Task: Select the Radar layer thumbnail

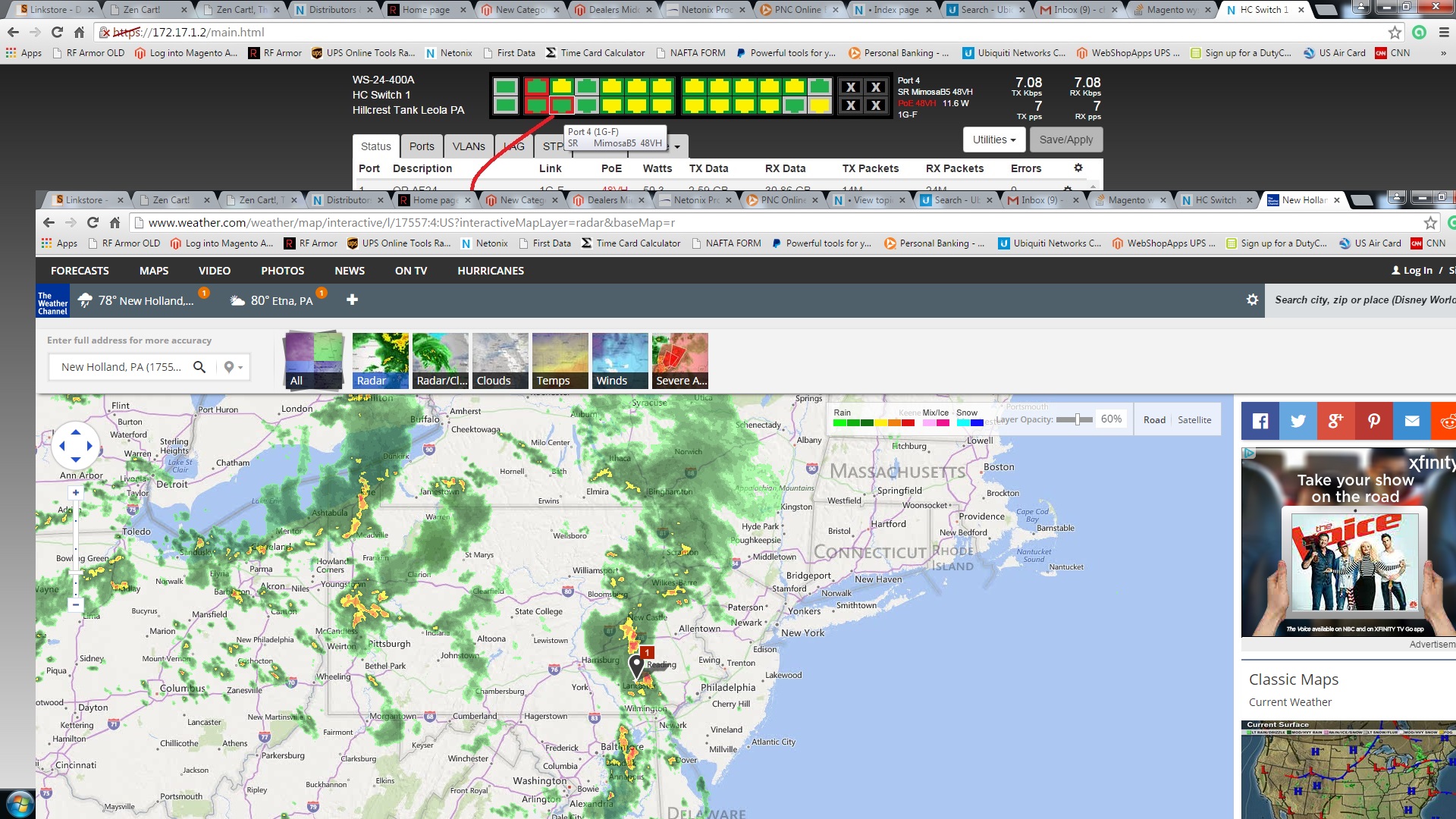Action: pos(380,361)
